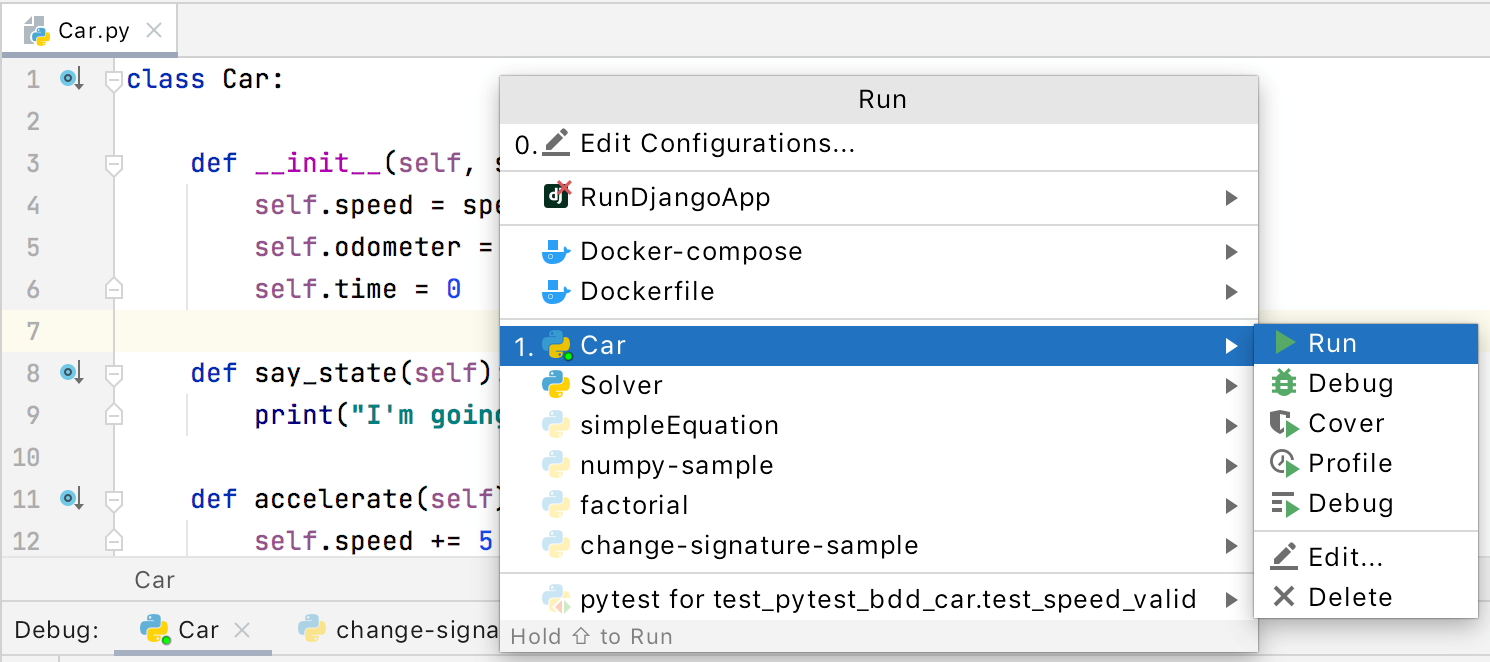The image size is (1490, 662).
Task: Click the gutter icon beside class Car
Action: tap(69, 78)
